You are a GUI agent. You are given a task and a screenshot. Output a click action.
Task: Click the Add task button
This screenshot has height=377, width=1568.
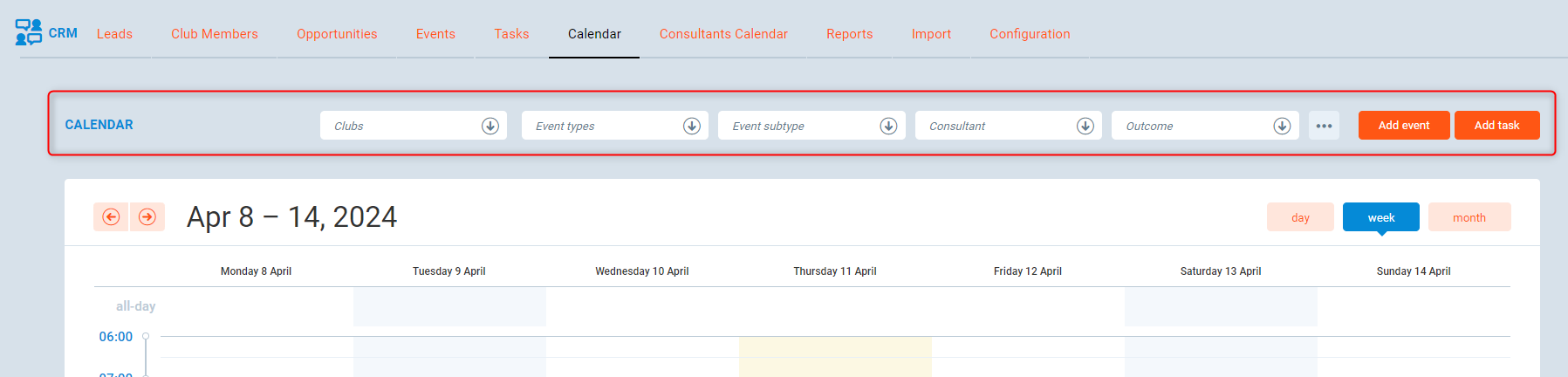[1496, 126]
